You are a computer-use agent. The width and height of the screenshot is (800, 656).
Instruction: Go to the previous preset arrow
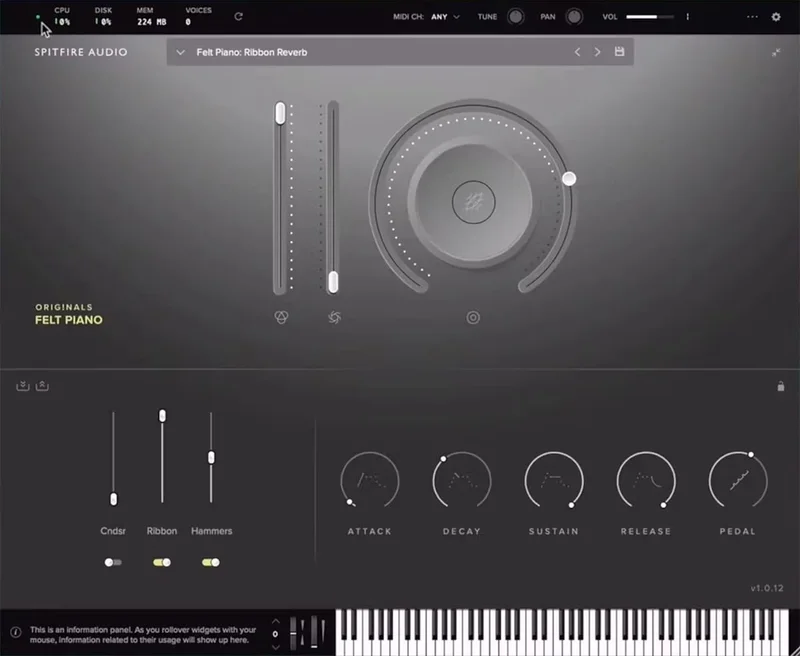tap(577, 52)
